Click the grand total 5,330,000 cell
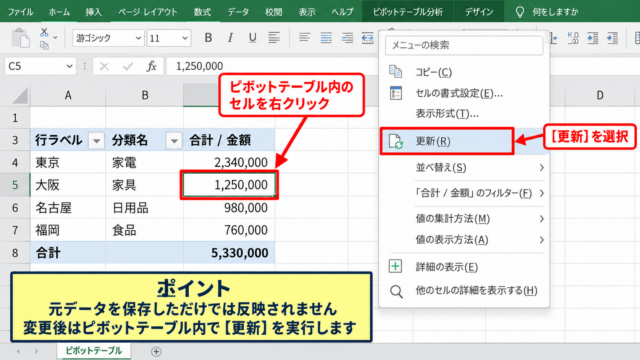The width and height of the screenshot is (640, 360). (x=229, y=253)
